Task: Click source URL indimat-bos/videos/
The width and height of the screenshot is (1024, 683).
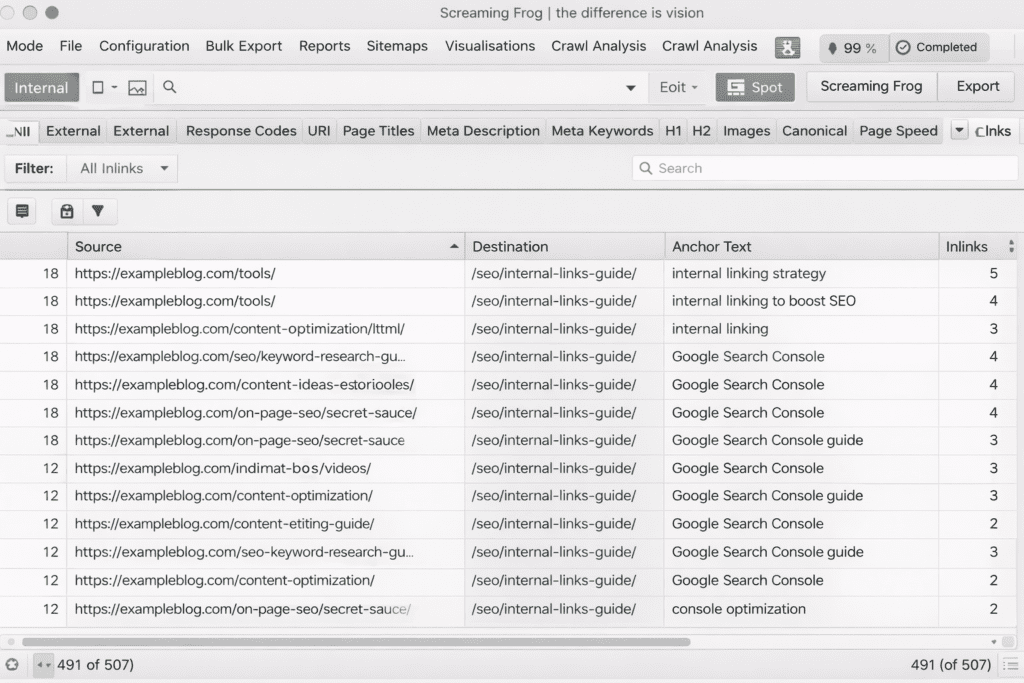Action: (x=223, y=468)
